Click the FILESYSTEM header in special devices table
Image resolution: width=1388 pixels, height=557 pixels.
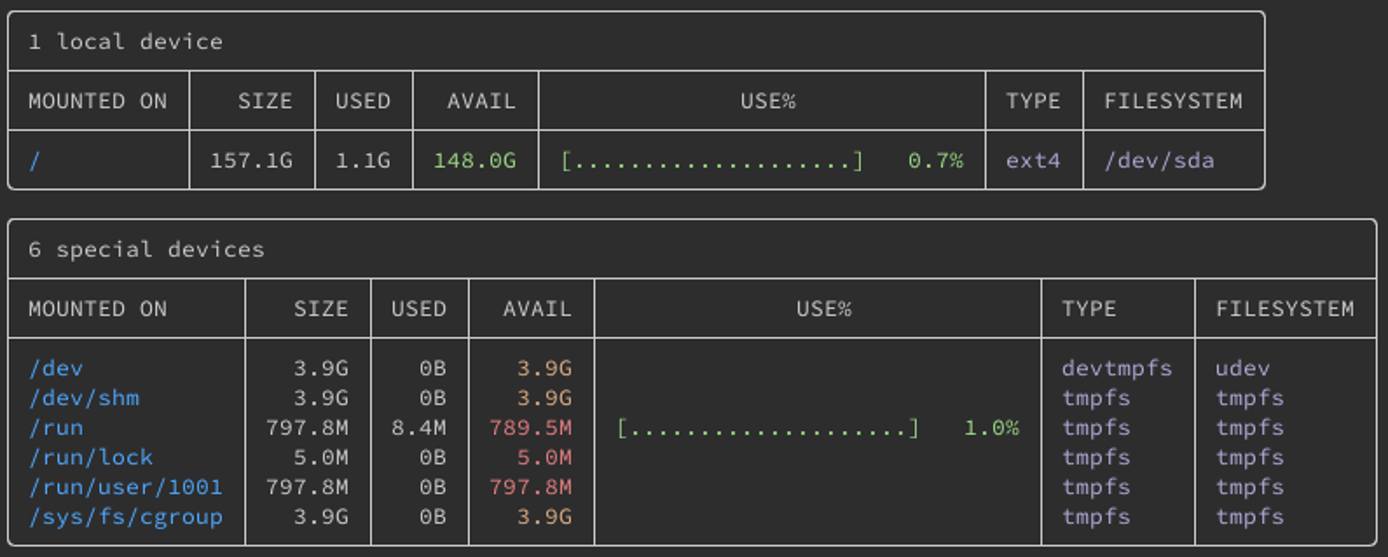coord(1284,309)
